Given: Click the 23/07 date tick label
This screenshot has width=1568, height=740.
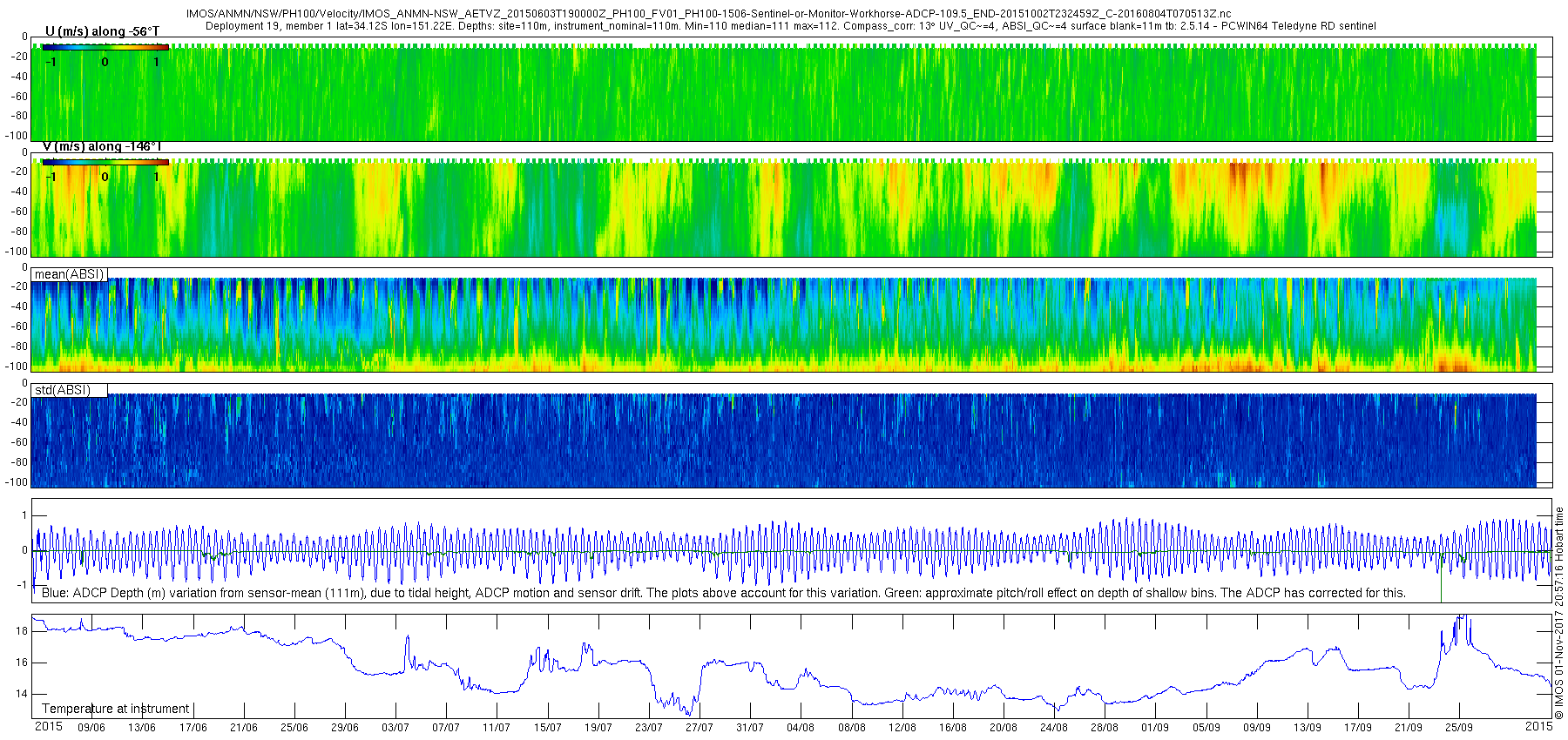Looking at the screenshot, I should pos(648,728).
